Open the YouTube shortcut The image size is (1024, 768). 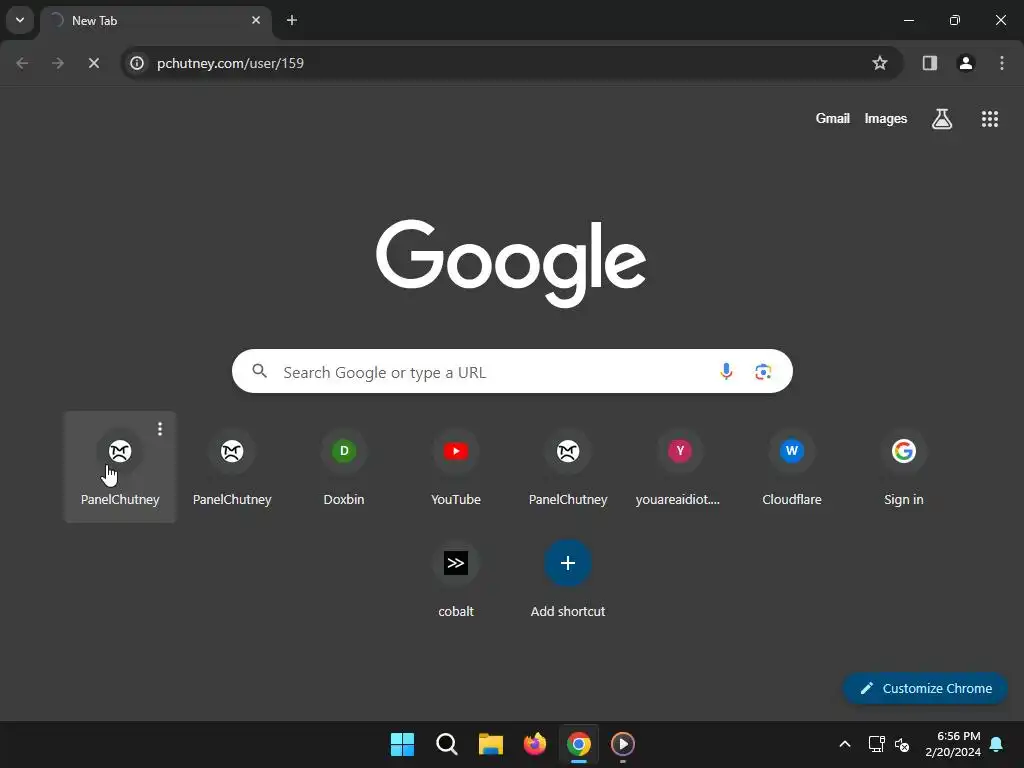pos(456,467)
